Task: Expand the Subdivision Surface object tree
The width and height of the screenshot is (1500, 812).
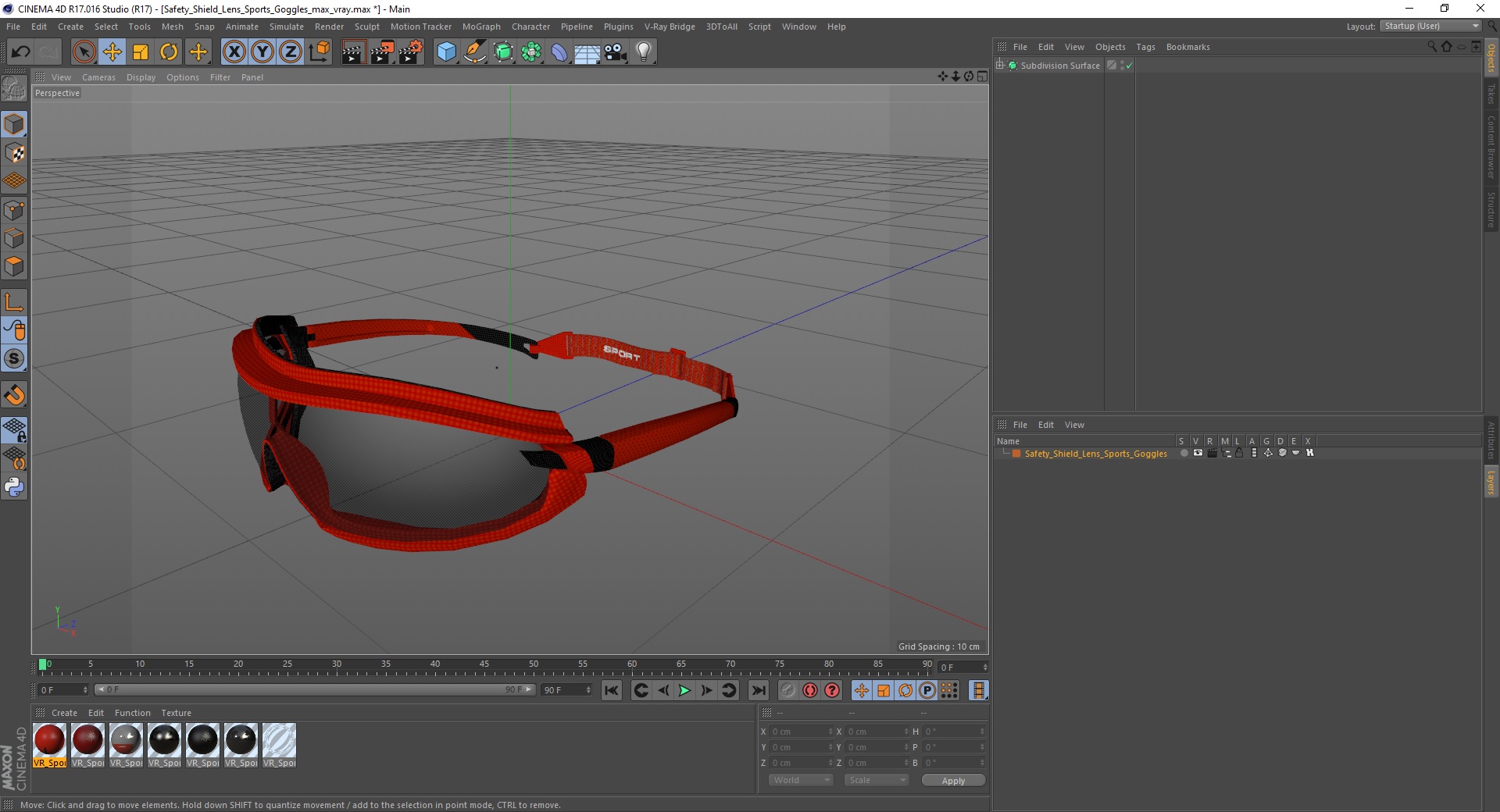Action: tap(1000, 66)
